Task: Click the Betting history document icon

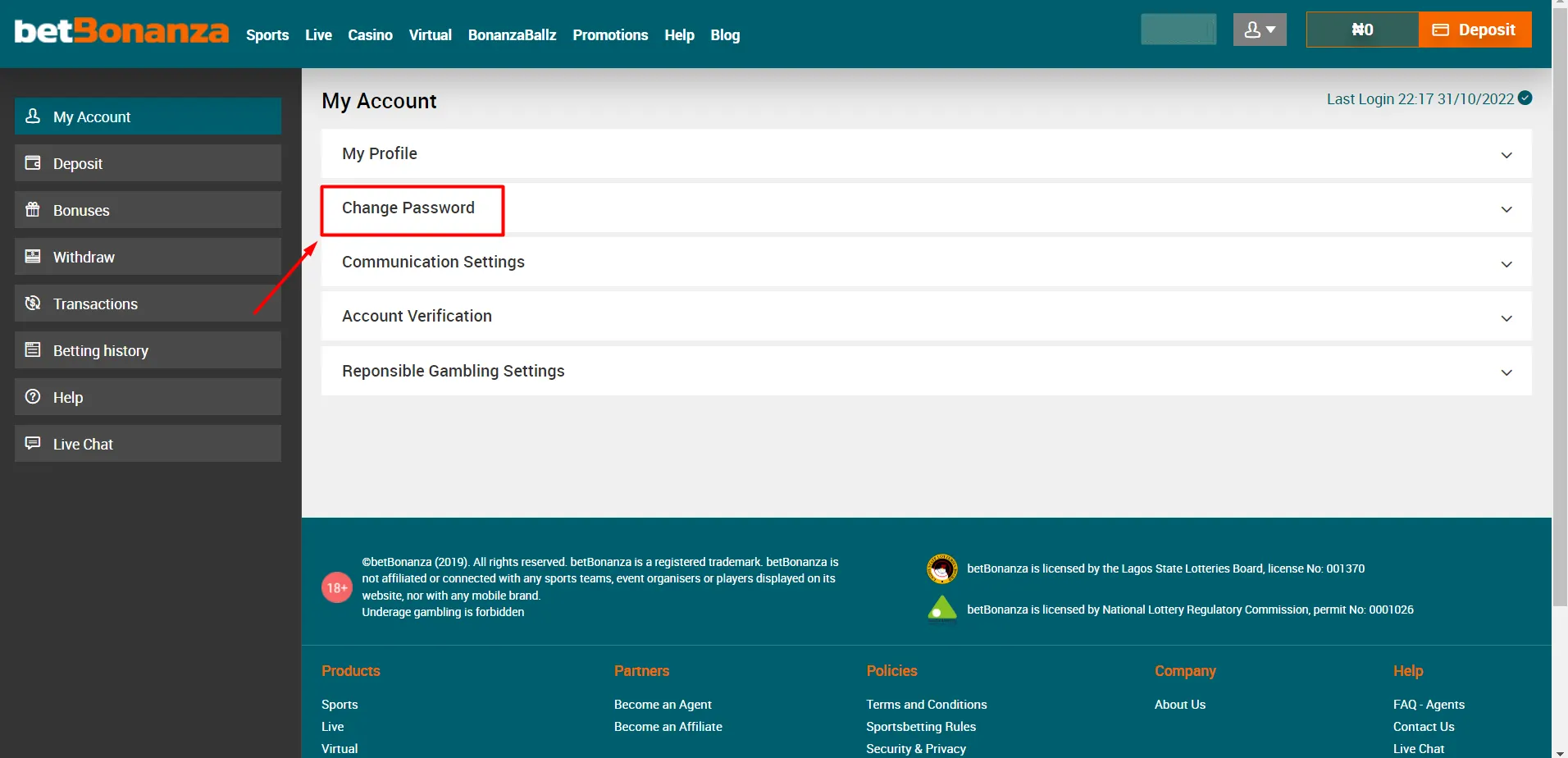Action: 33,349
